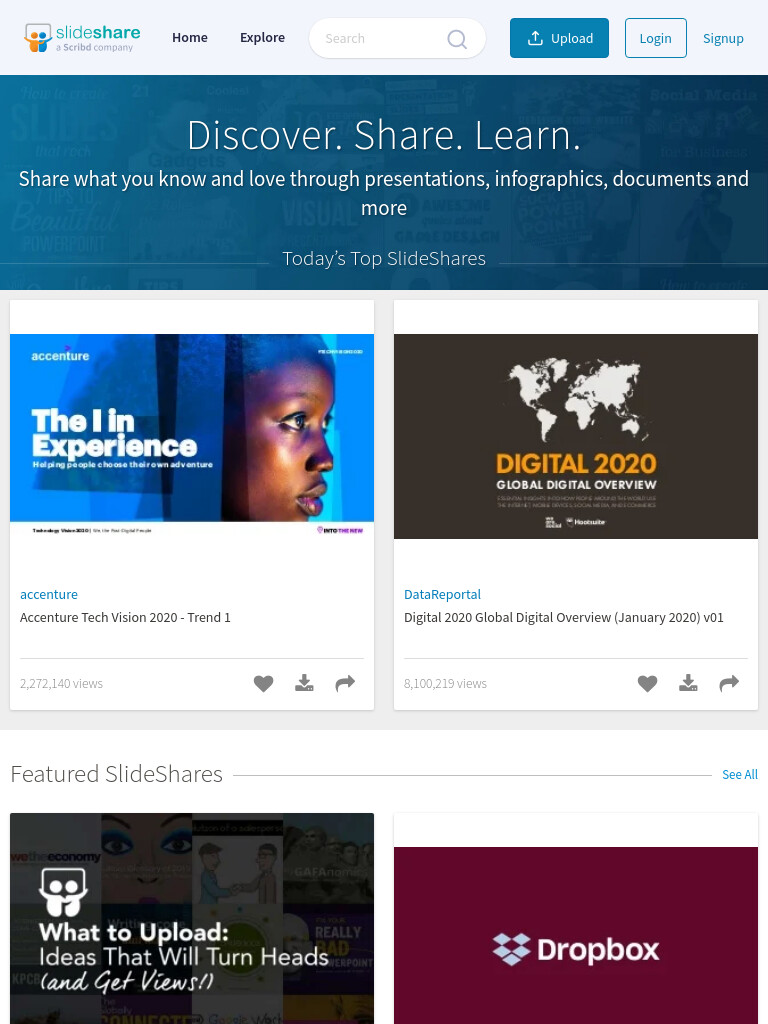Share the Accenture Tech Vision 2020 slideshare

(345, 683)
